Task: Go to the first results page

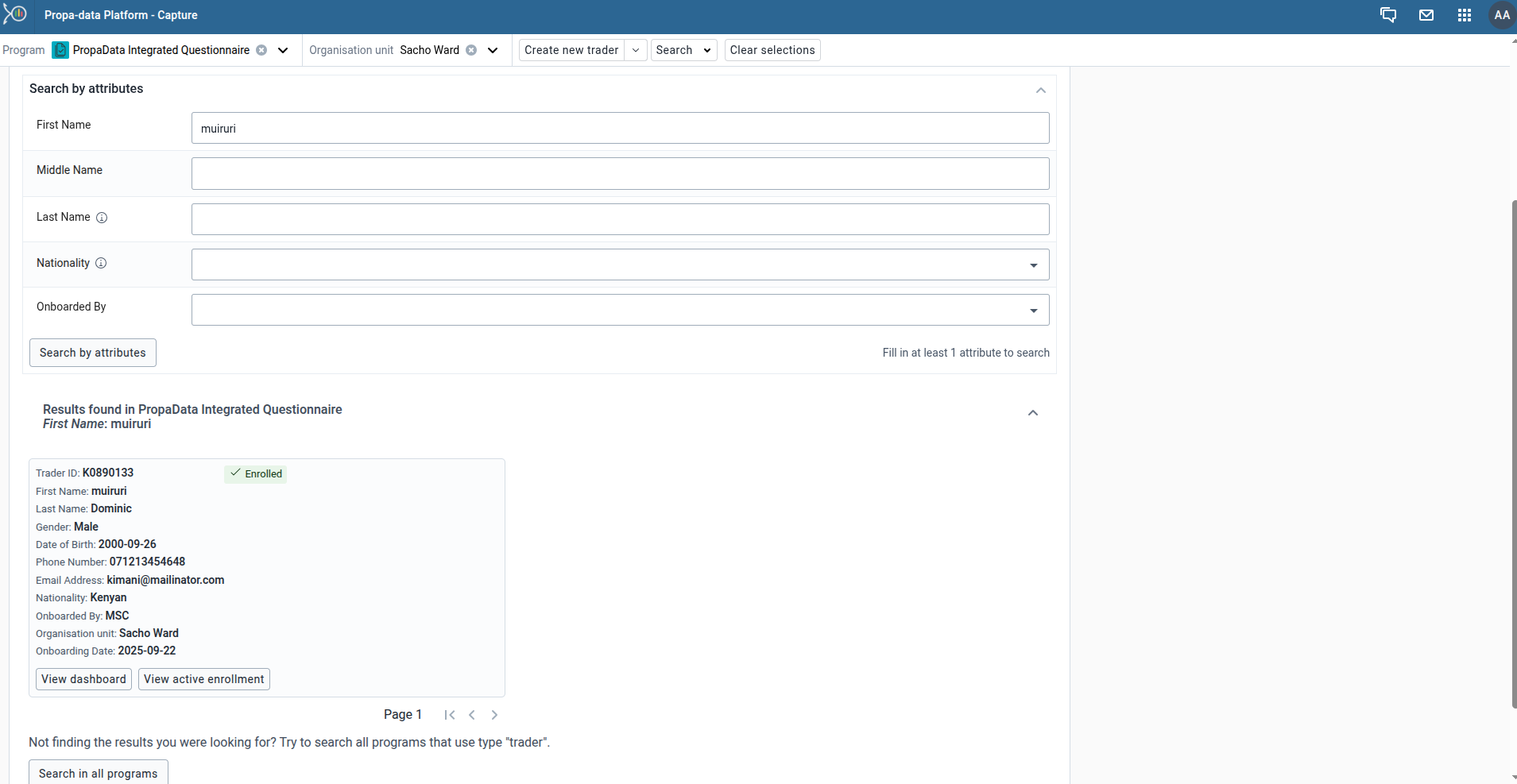Action: [x=450, y=715]
